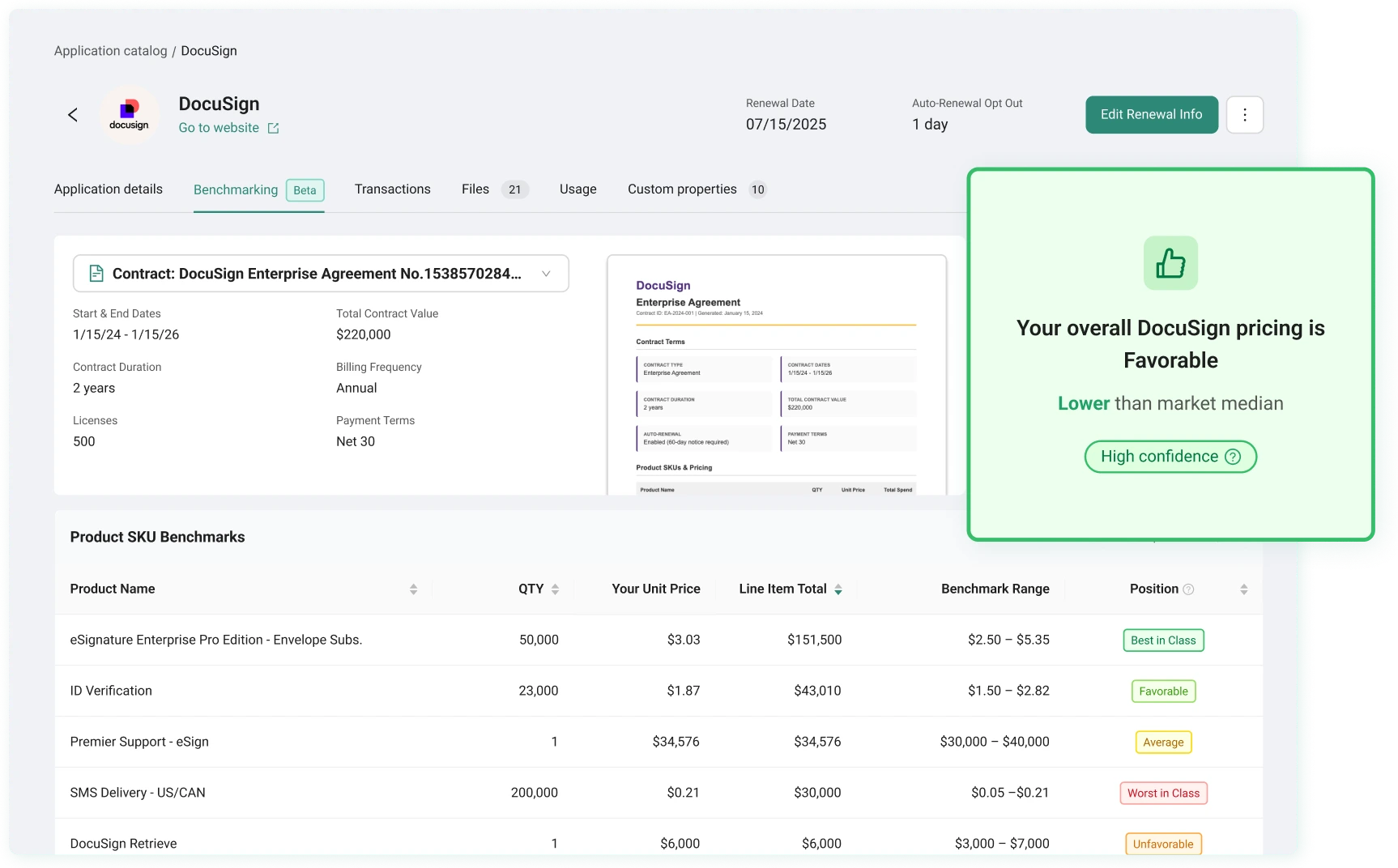Click unit price $1.87
Image resolution: width=1398 pixels, height=868 pixels.
point(684,691)
